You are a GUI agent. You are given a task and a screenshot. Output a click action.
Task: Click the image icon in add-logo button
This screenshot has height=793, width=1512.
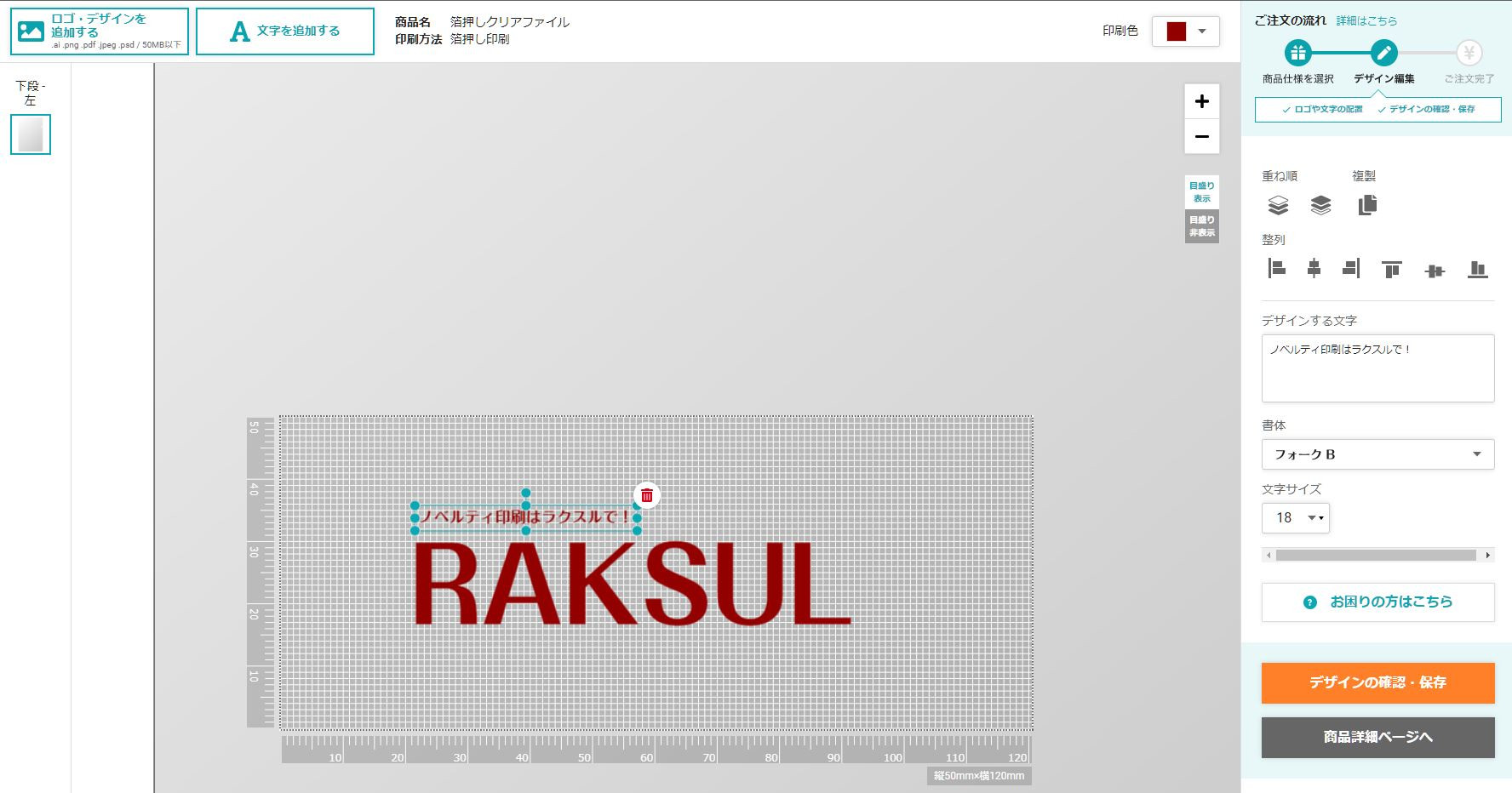[31, 31]
